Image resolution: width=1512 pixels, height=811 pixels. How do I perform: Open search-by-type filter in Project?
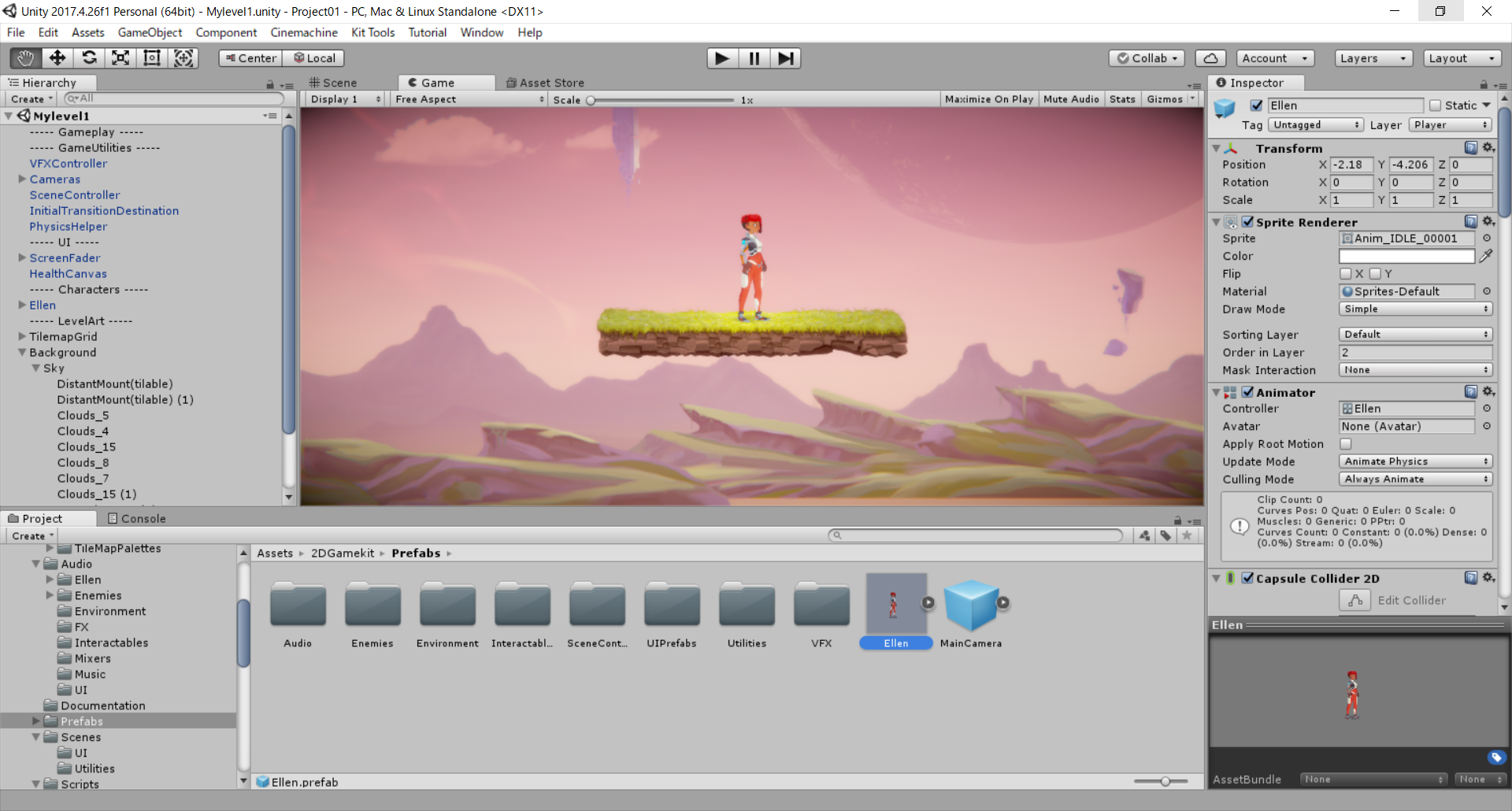1144,535
